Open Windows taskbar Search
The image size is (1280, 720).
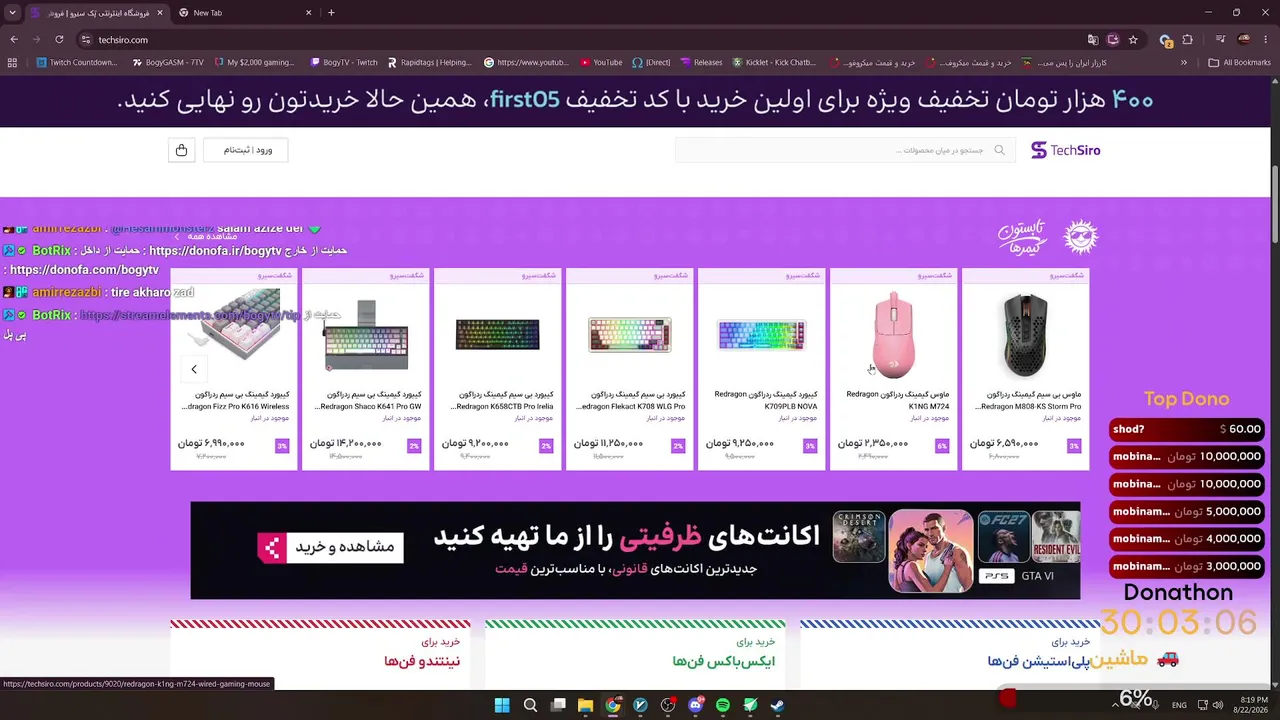click(x=530, y=705)
